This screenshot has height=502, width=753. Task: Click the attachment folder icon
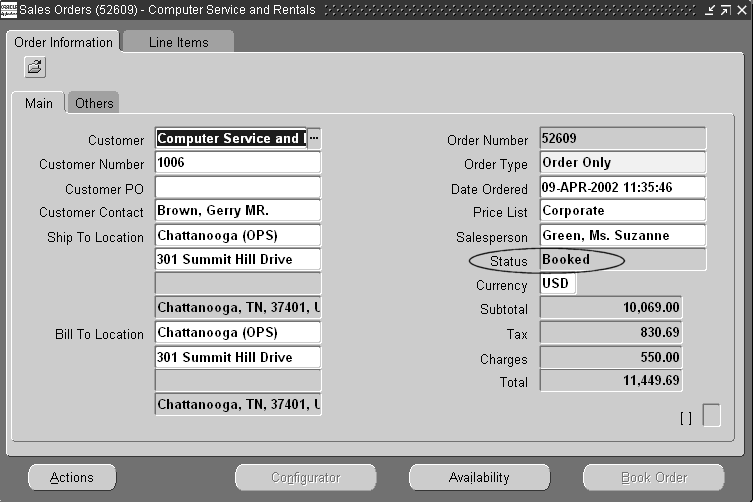pyautogui.click(x=35, y=67)
